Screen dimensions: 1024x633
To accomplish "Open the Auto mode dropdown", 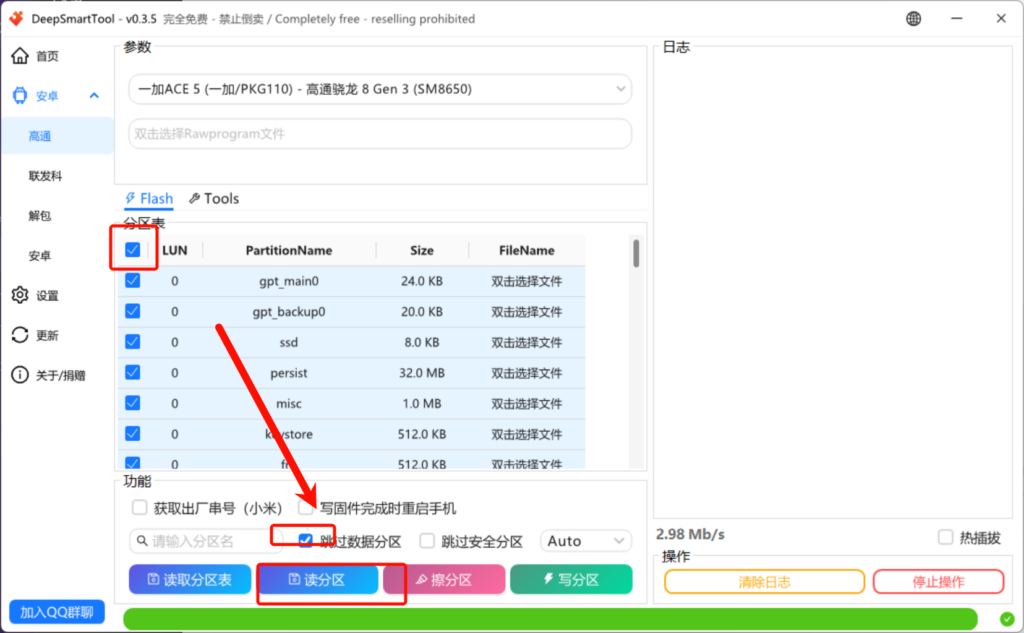I will 585,541.
